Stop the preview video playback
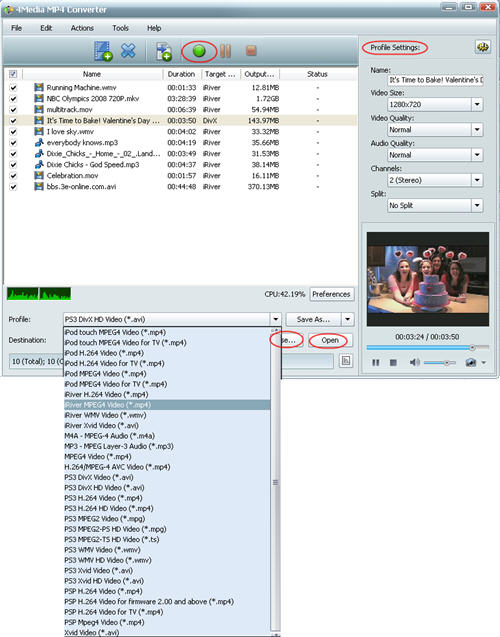This screenshot has width=500, height=637. click(393, 362)
